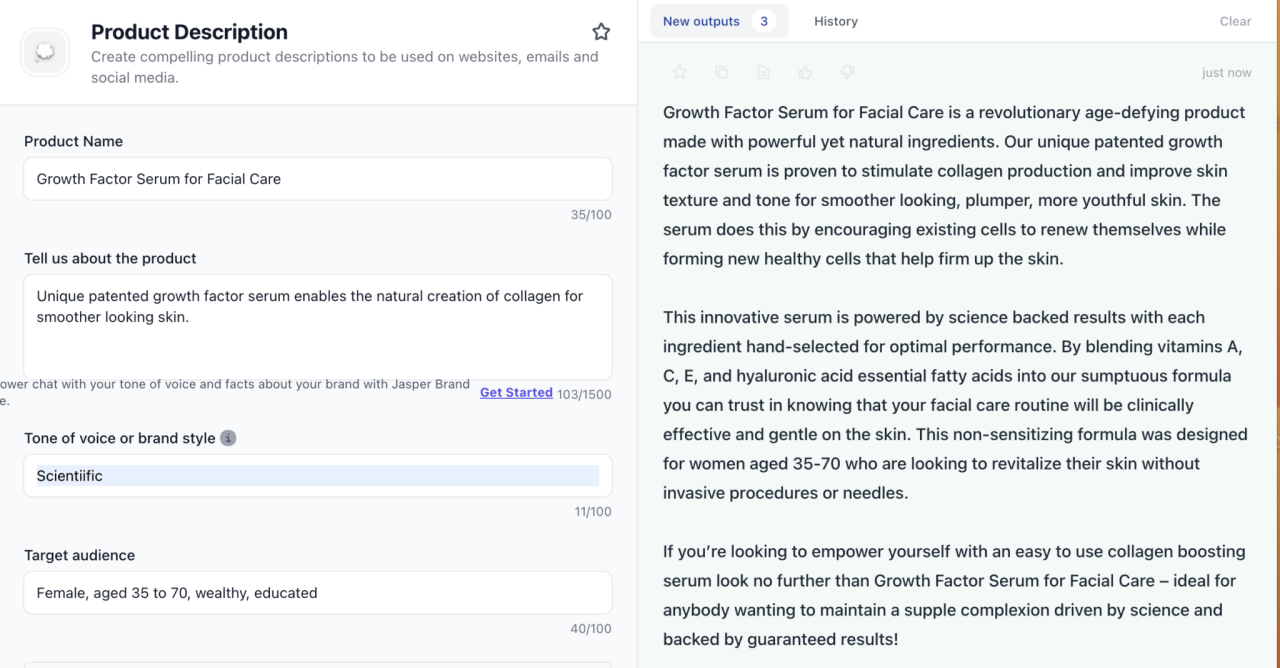Open the tone of voice info tooltip
Screen dimensions: 1280x668
click(229, 438)
